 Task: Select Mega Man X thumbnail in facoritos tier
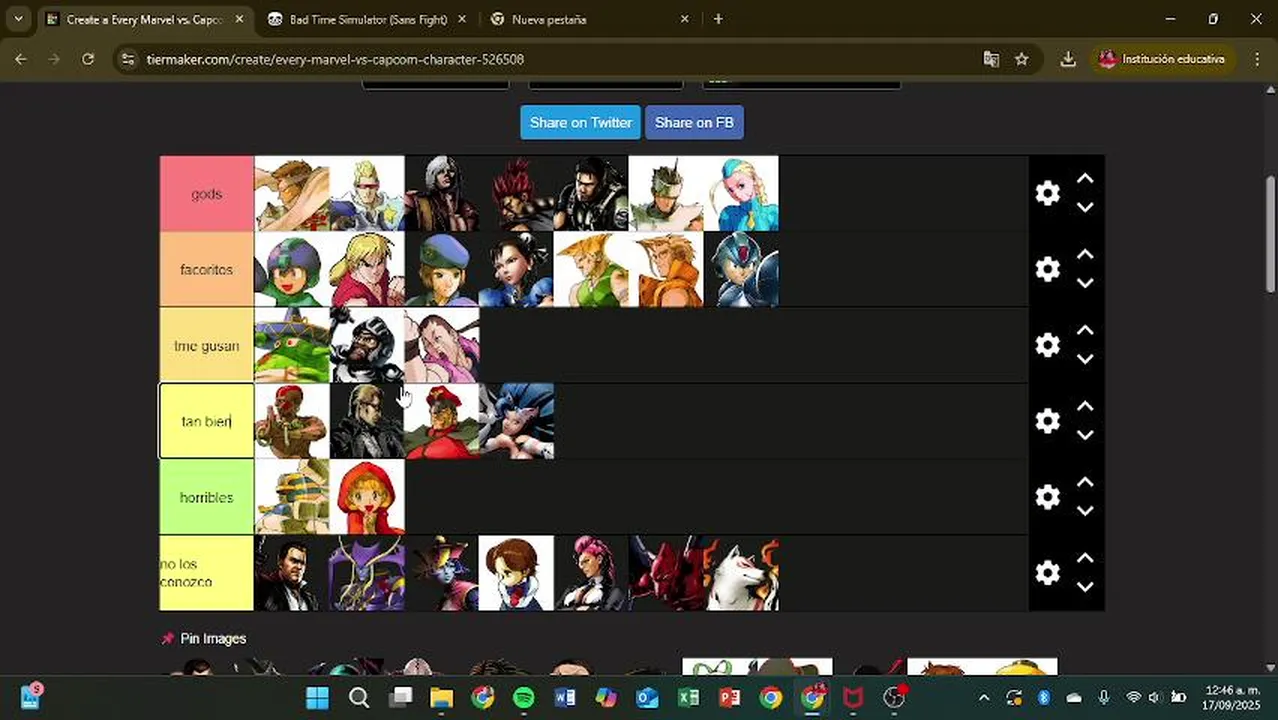click(x=741, y=269)
